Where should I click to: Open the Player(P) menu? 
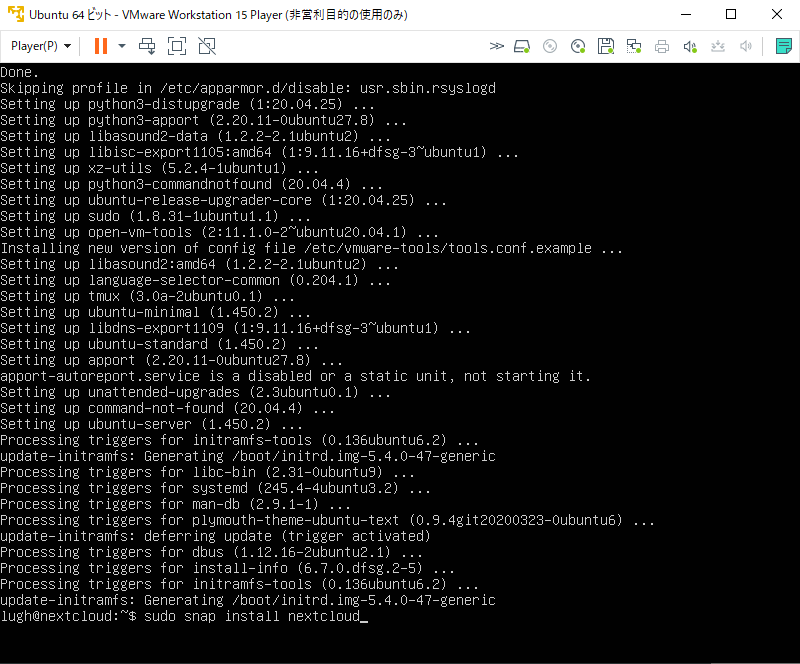click(x=41, y=46)
